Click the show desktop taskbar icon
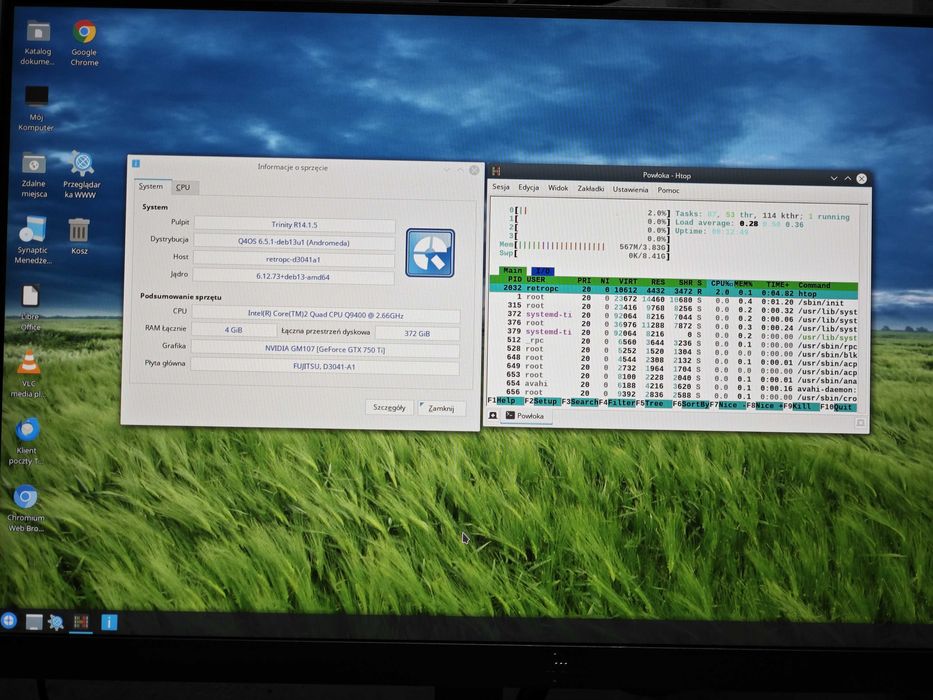This screenshot has height=700, width=933. [34, 622]
